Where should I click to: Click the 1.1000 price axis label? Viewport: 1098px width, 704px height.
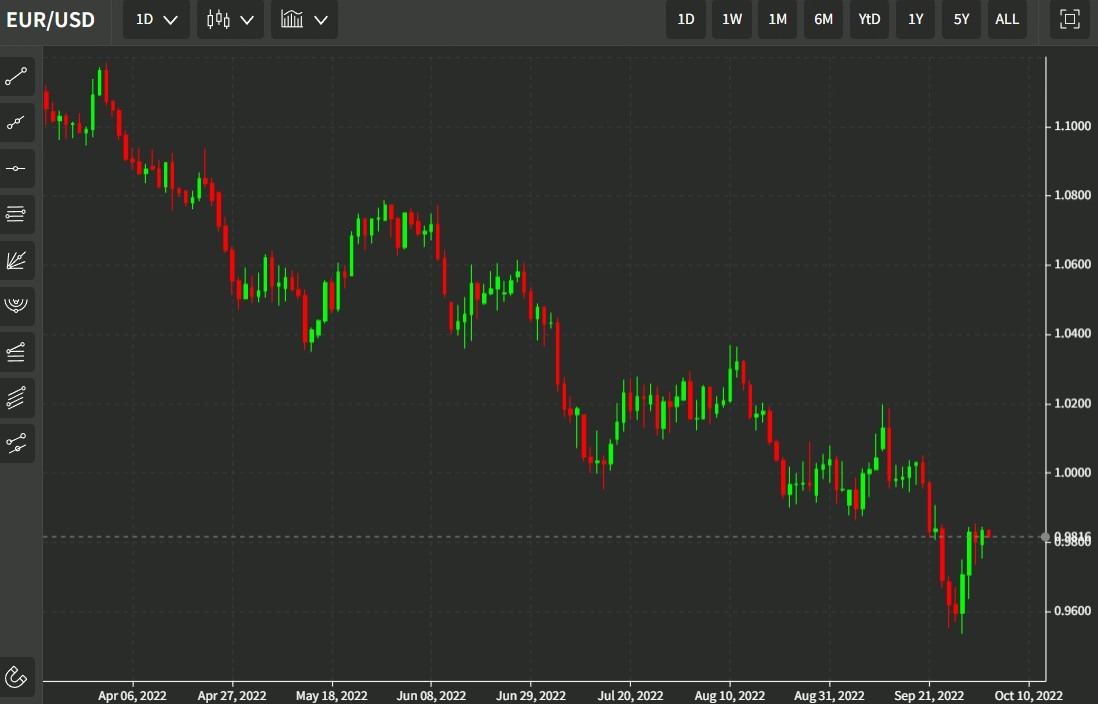[1073, 126]
